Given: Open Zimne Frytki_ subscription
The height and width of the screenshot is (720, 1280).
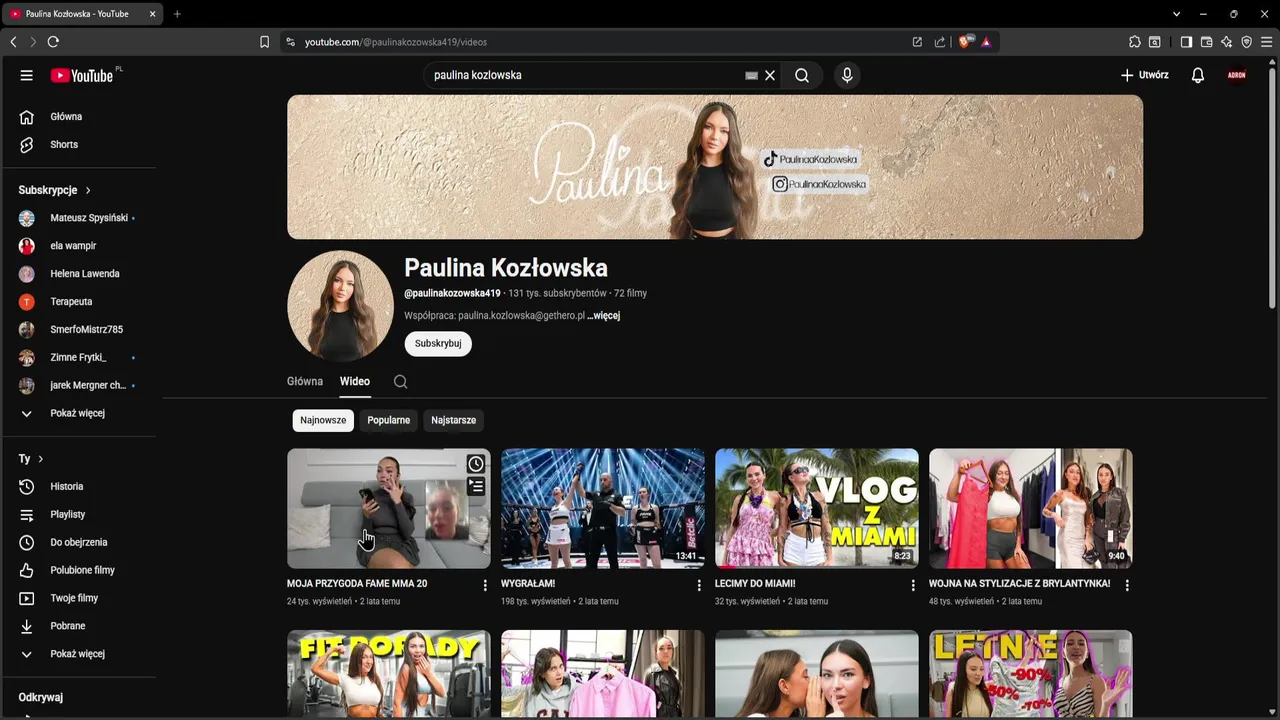Looking at the screenshot, I should click(x=79, y=358).
